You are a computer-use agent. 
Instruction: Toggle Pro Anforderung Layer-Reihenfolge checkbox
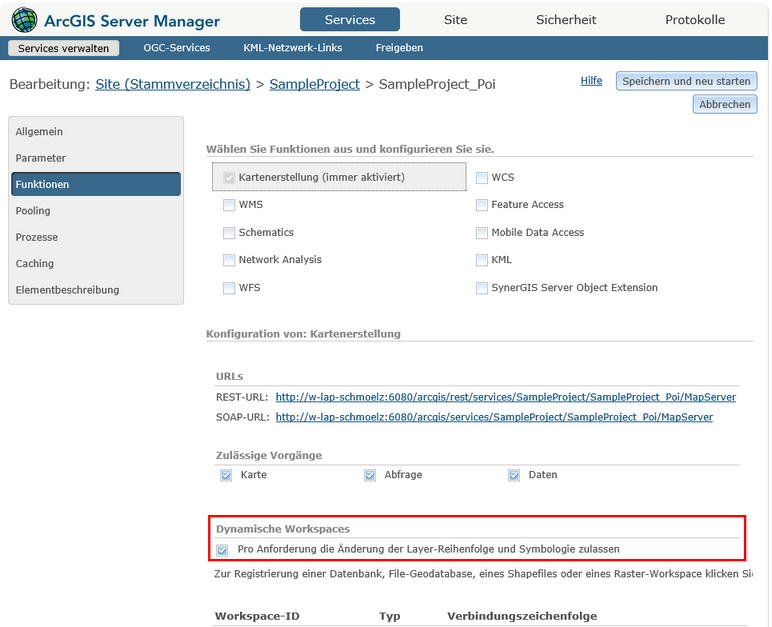(223, 550)
